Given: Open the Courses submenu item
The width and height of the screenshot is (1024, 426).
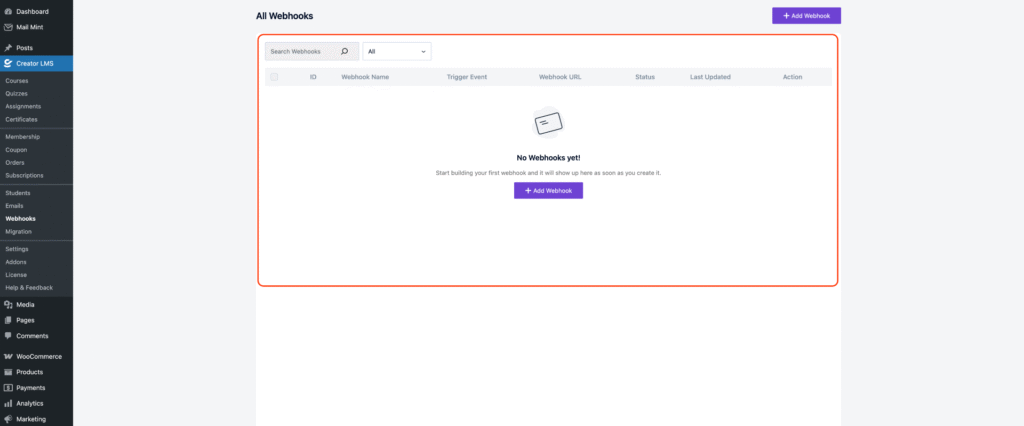Looking at the screenshot, I should [17, 81].
